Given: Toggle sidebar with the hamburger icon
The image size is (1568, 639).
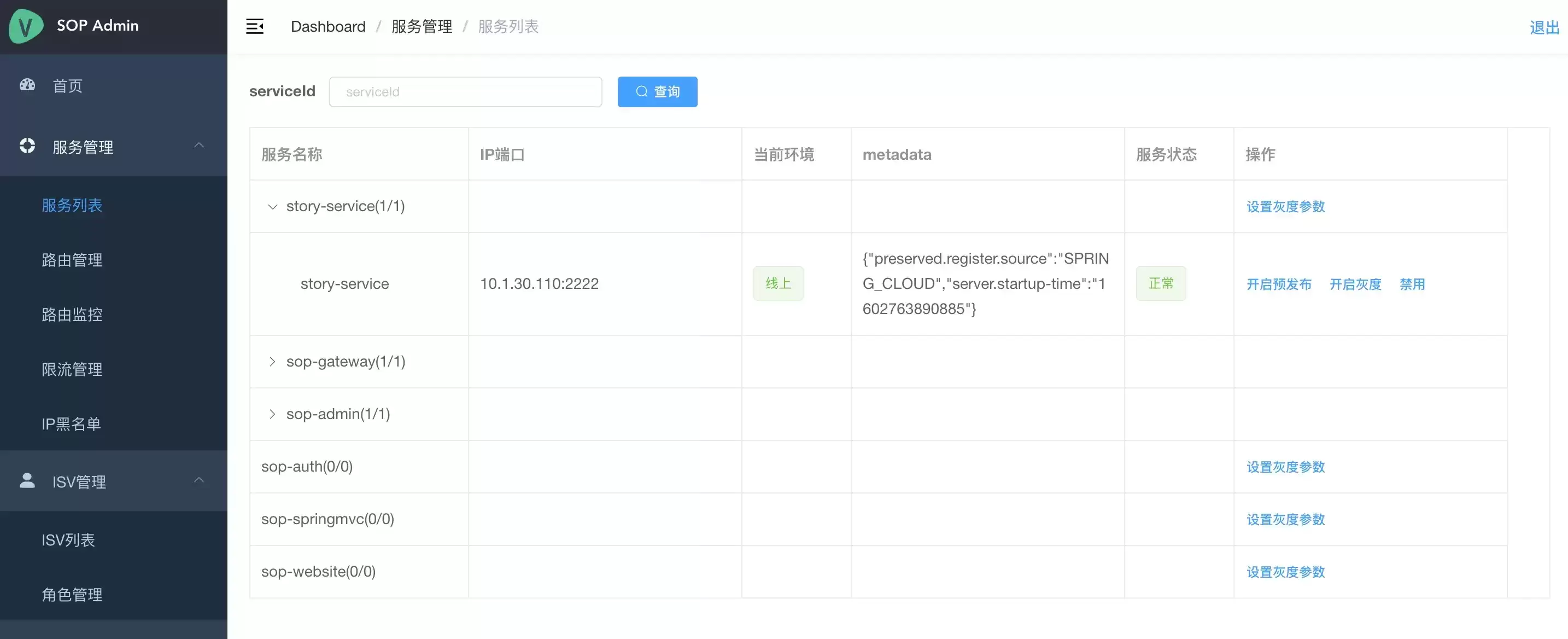Looking at the screenshot, I should point(254,26).
